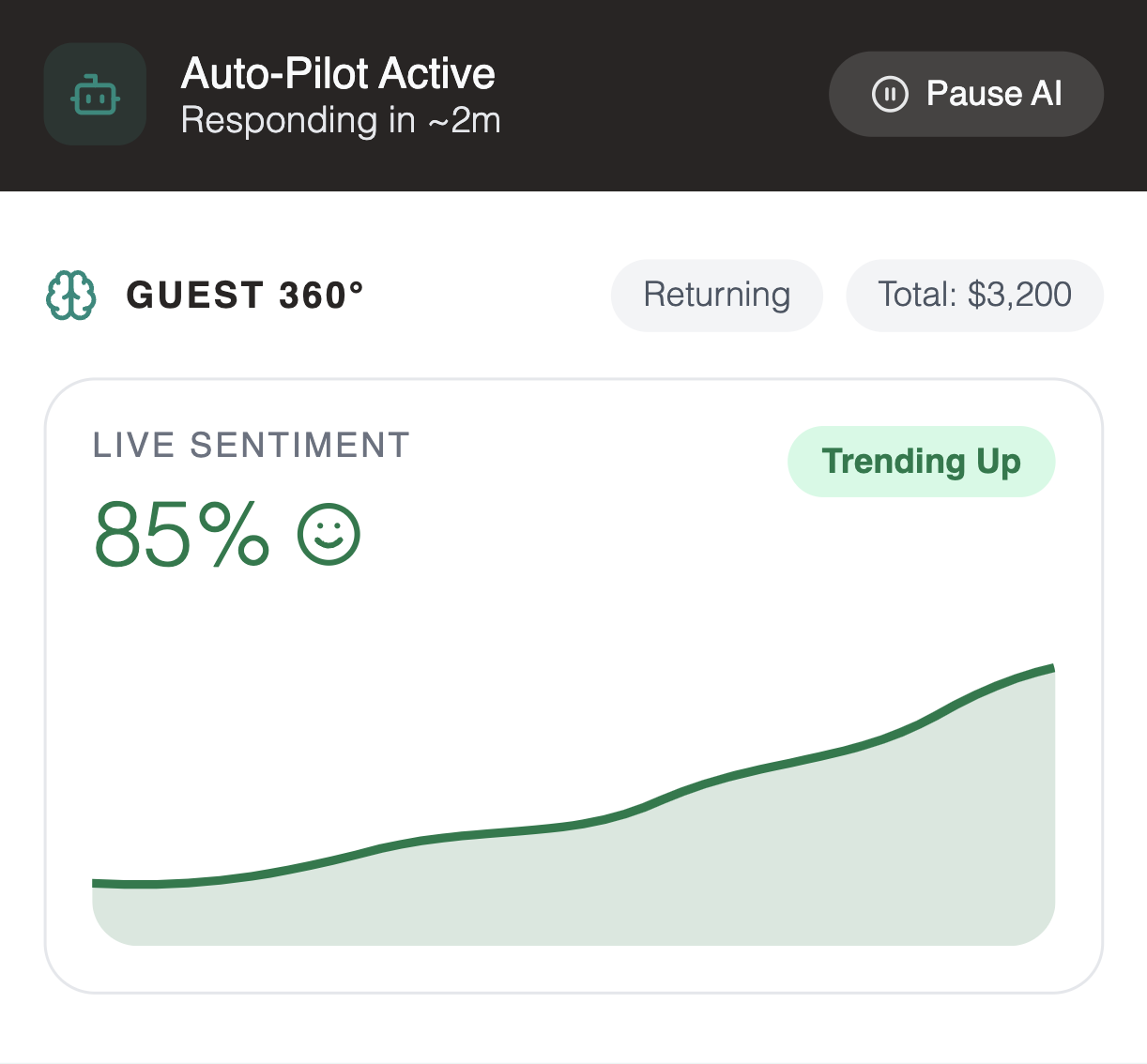The height and width of the screenshot is (1064, 1147).
Task: Click the Guest 360 brain icon
Action: click(71, 296)
